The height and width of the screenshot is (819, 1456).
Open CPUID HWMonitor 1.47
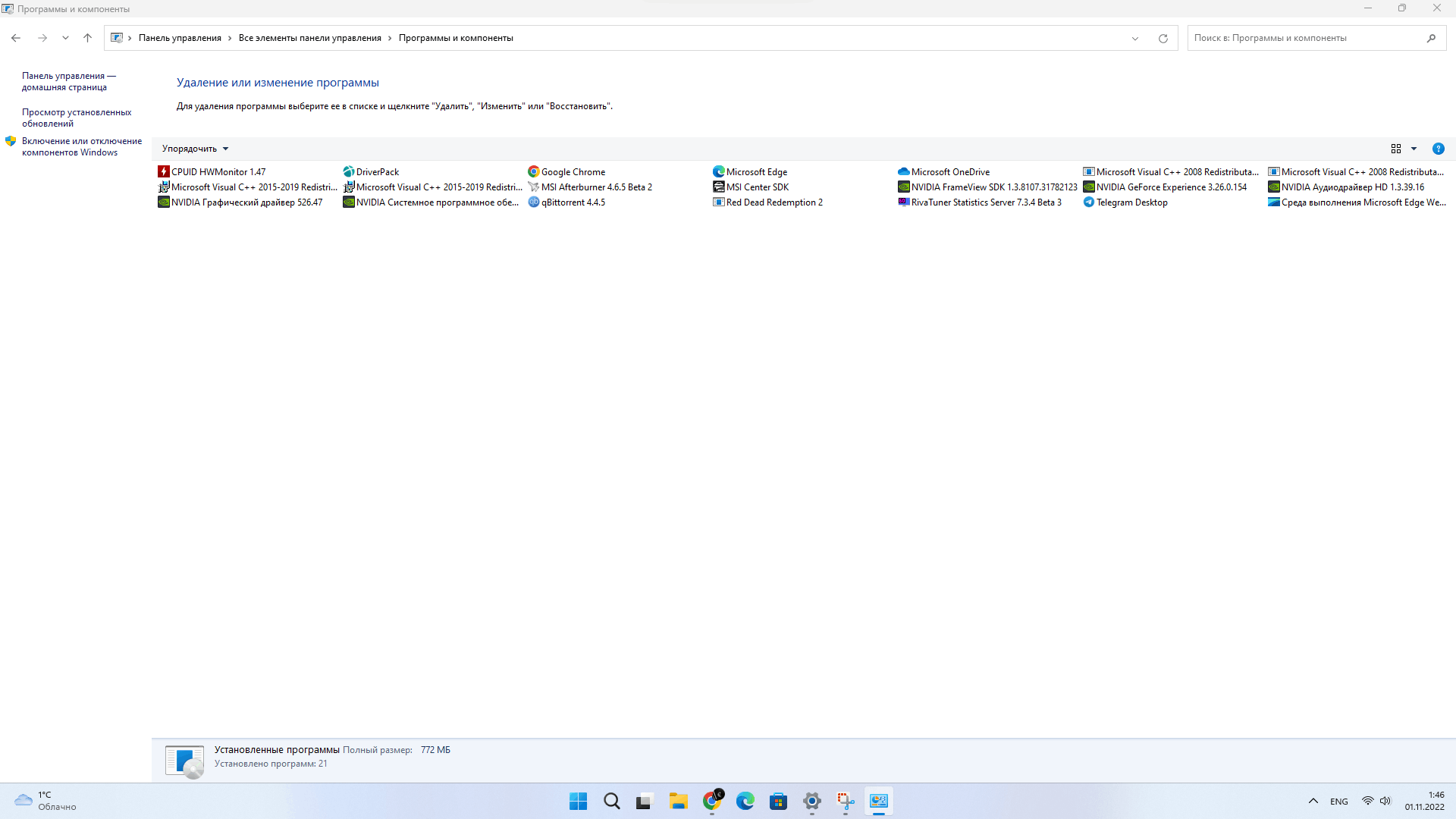(218, 172)
